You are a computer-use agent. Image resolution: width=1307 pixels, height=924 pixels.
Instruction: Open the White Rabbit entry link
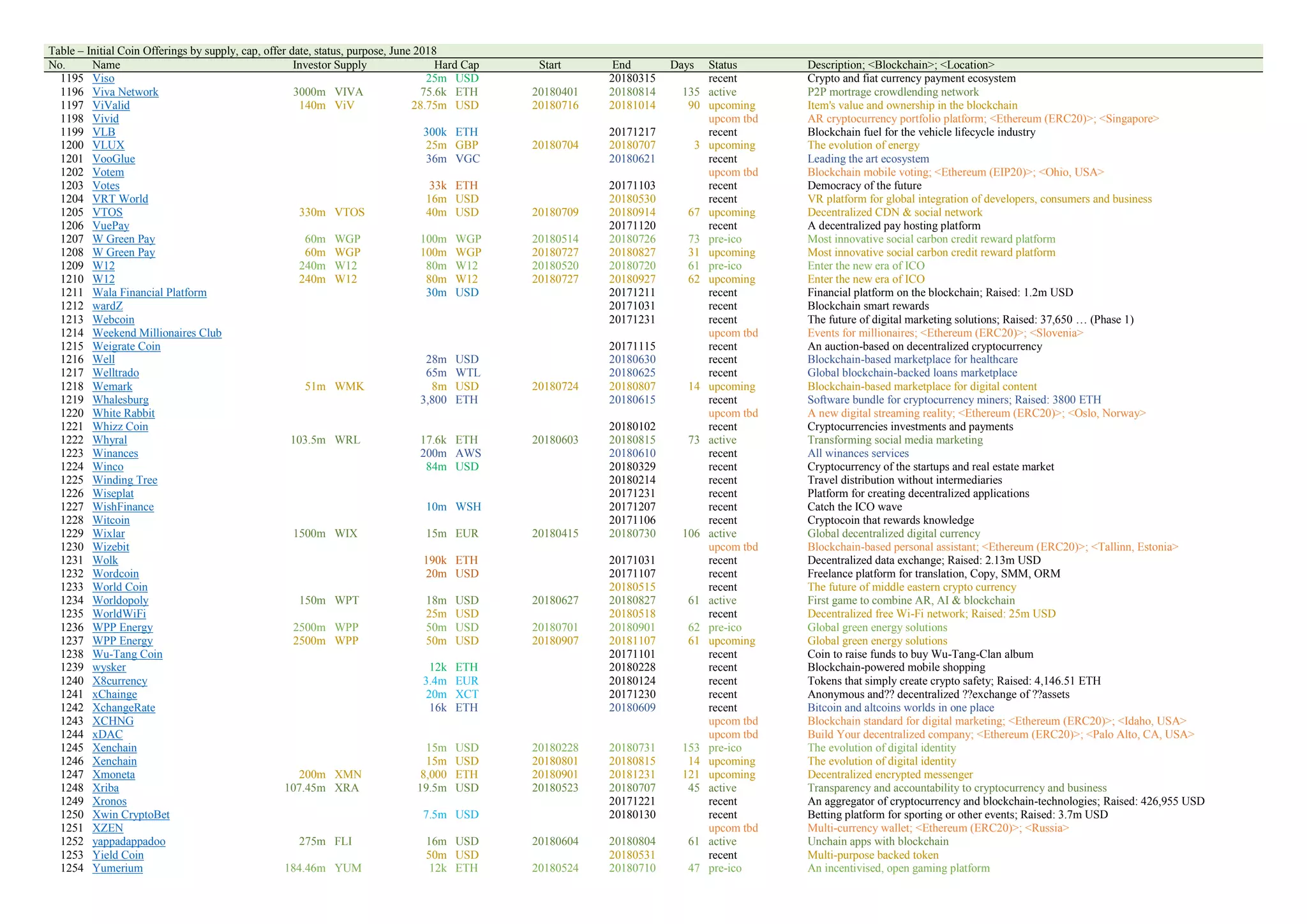click(123, 413)
